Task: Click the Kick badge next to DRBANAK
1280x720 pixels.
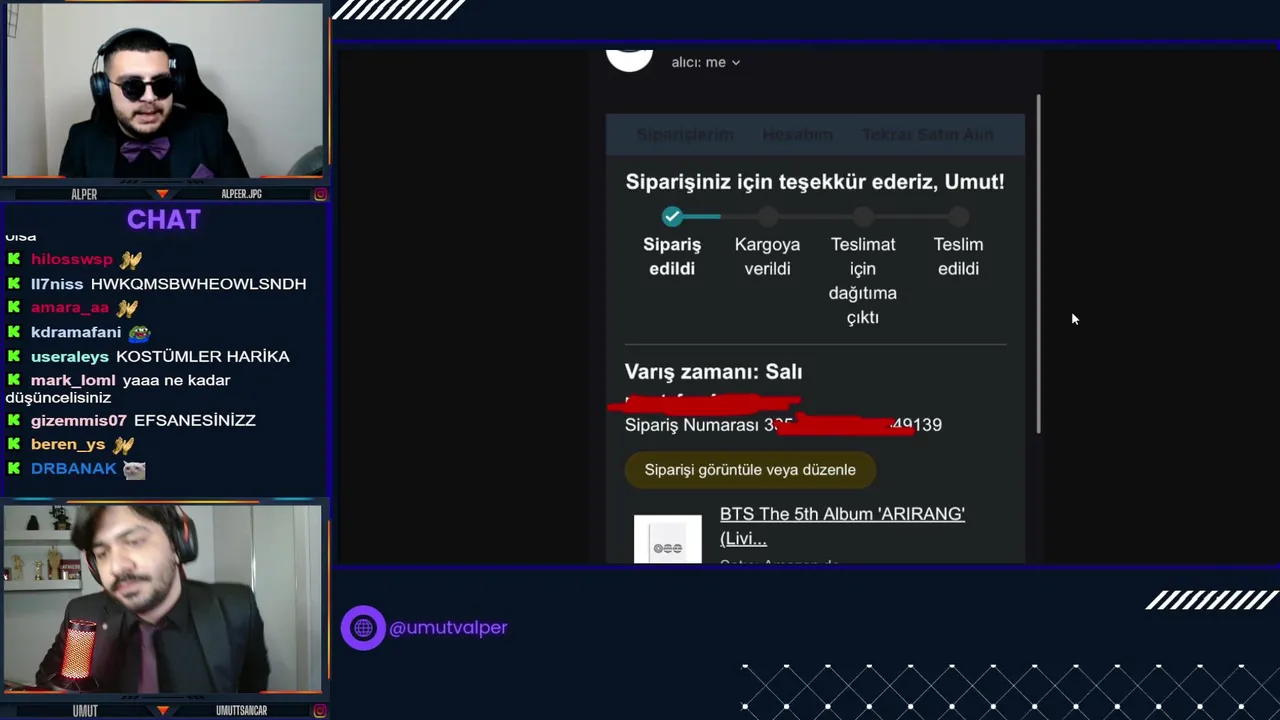Action: [x=14, y=469]
